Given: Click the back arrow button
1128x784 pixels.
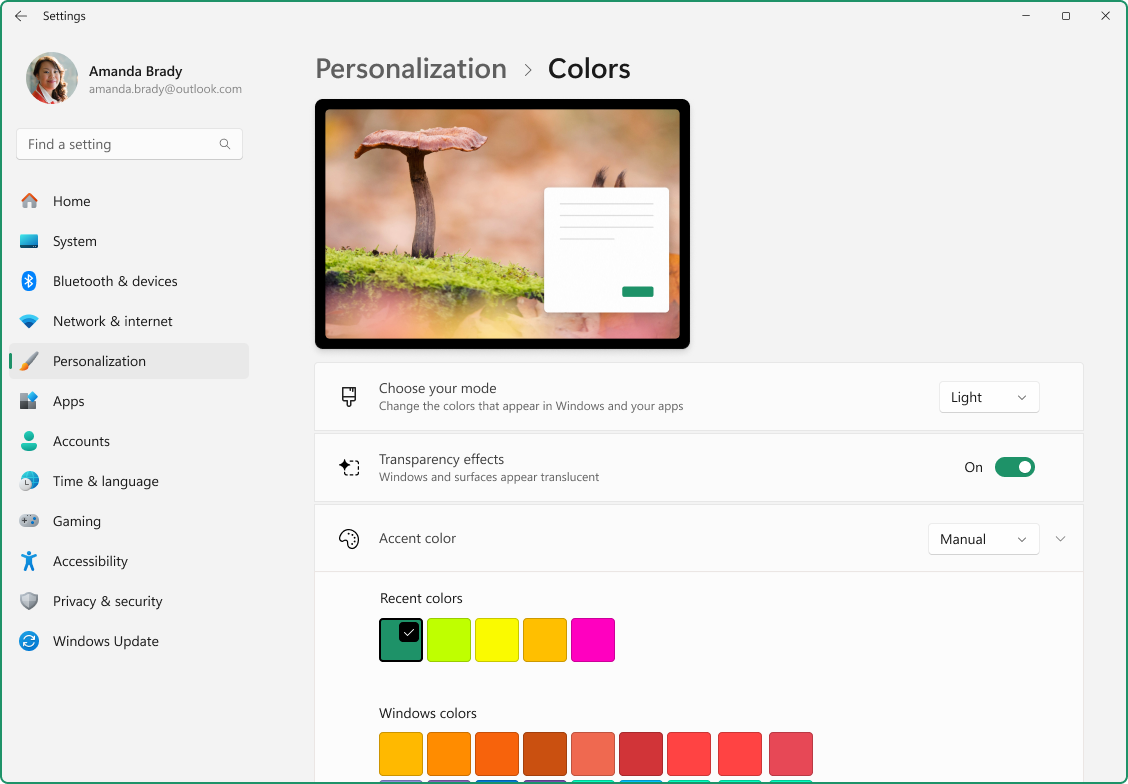Looking at the screenshot, I should coord(20,15).
